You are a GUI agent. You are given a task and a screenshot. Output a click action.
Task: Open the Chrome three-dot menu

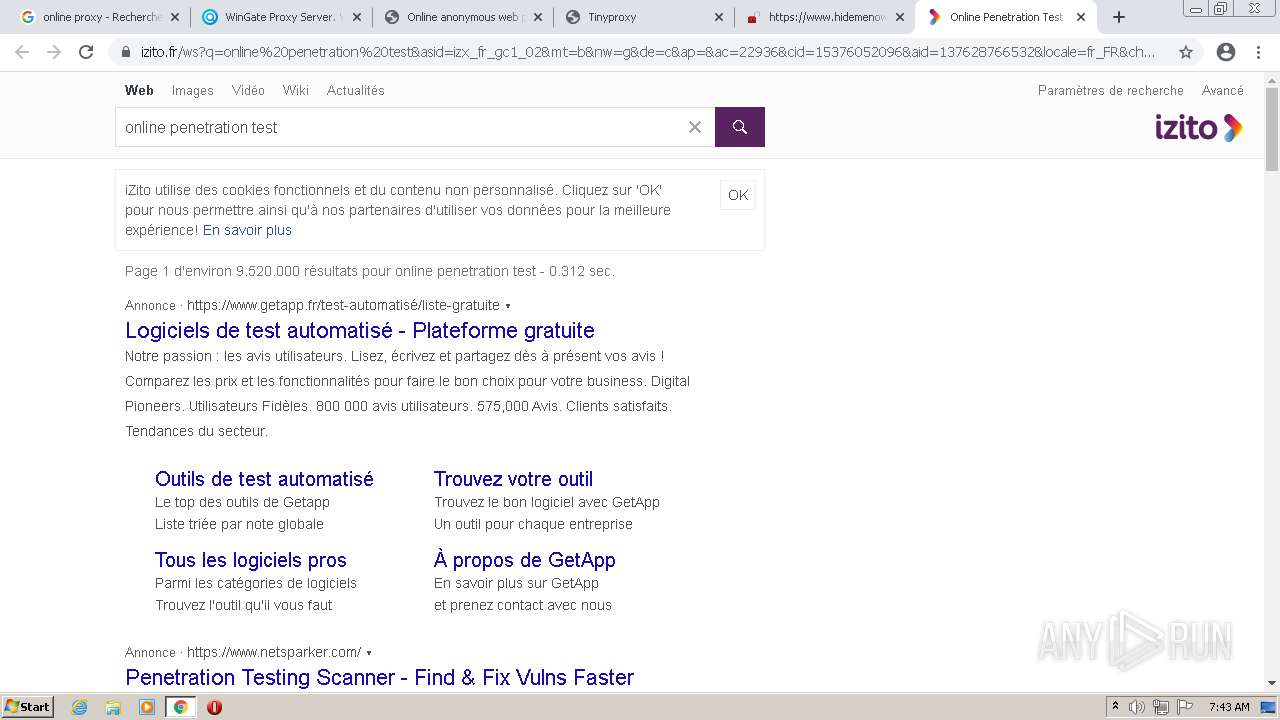[1258, 52]
